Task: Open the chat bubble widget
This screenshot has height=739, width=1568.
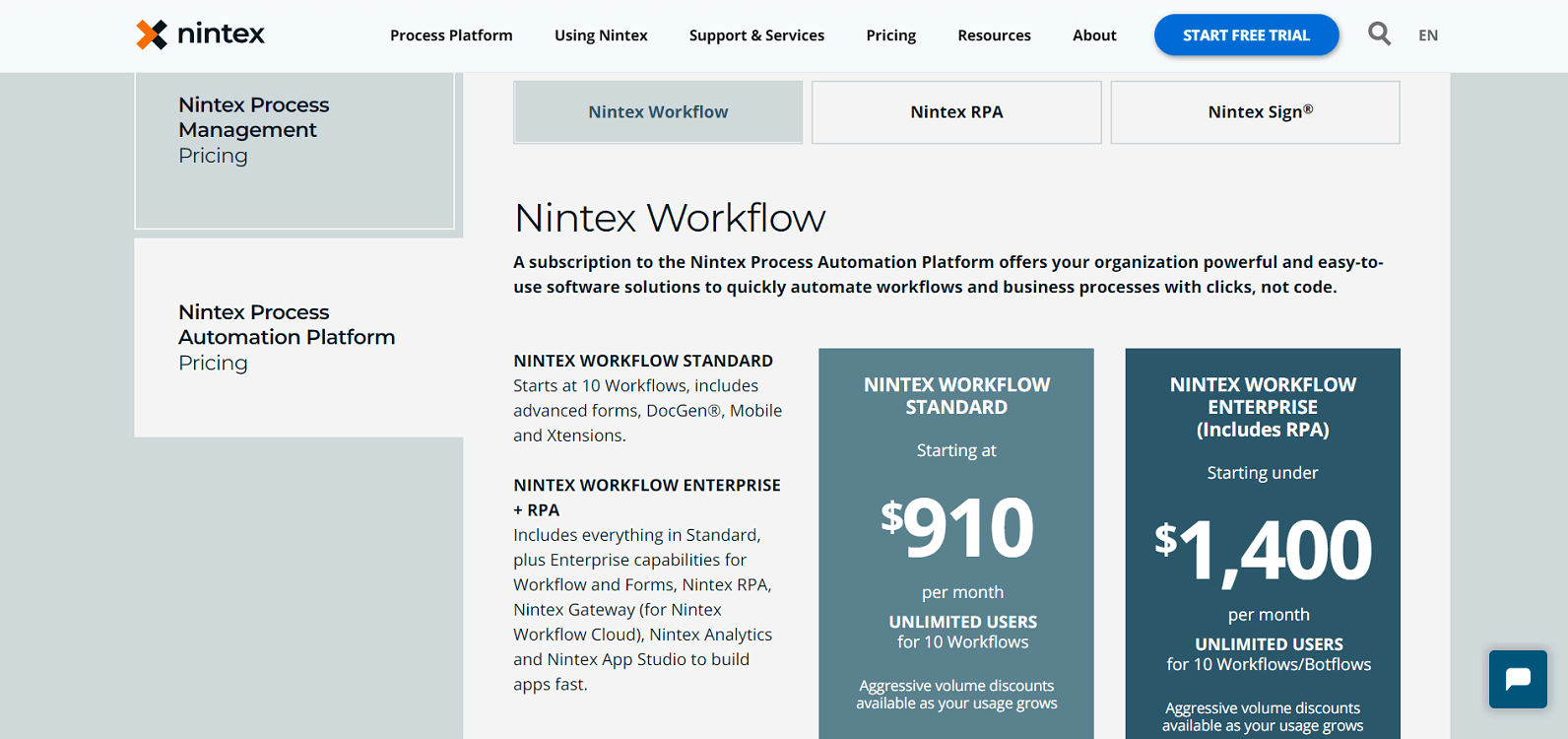Action: (1518, 679)
